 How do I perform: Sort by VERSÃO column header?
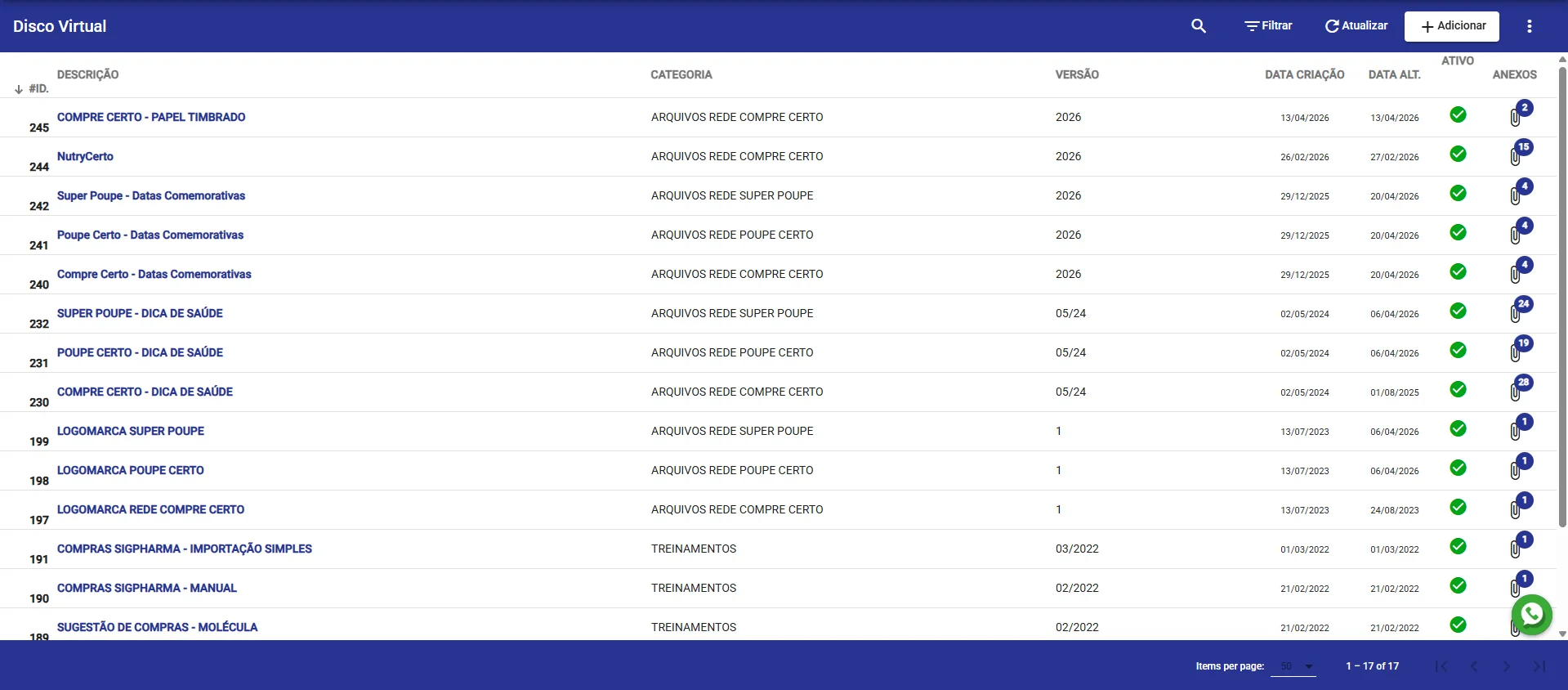pos(1077,74)
